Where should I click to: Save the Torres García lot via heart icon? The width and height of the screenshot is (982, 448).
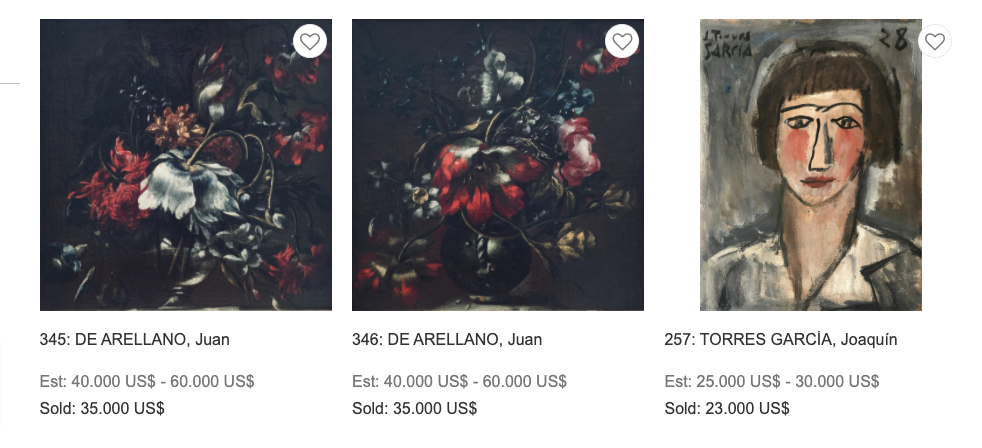coord(935,42)
